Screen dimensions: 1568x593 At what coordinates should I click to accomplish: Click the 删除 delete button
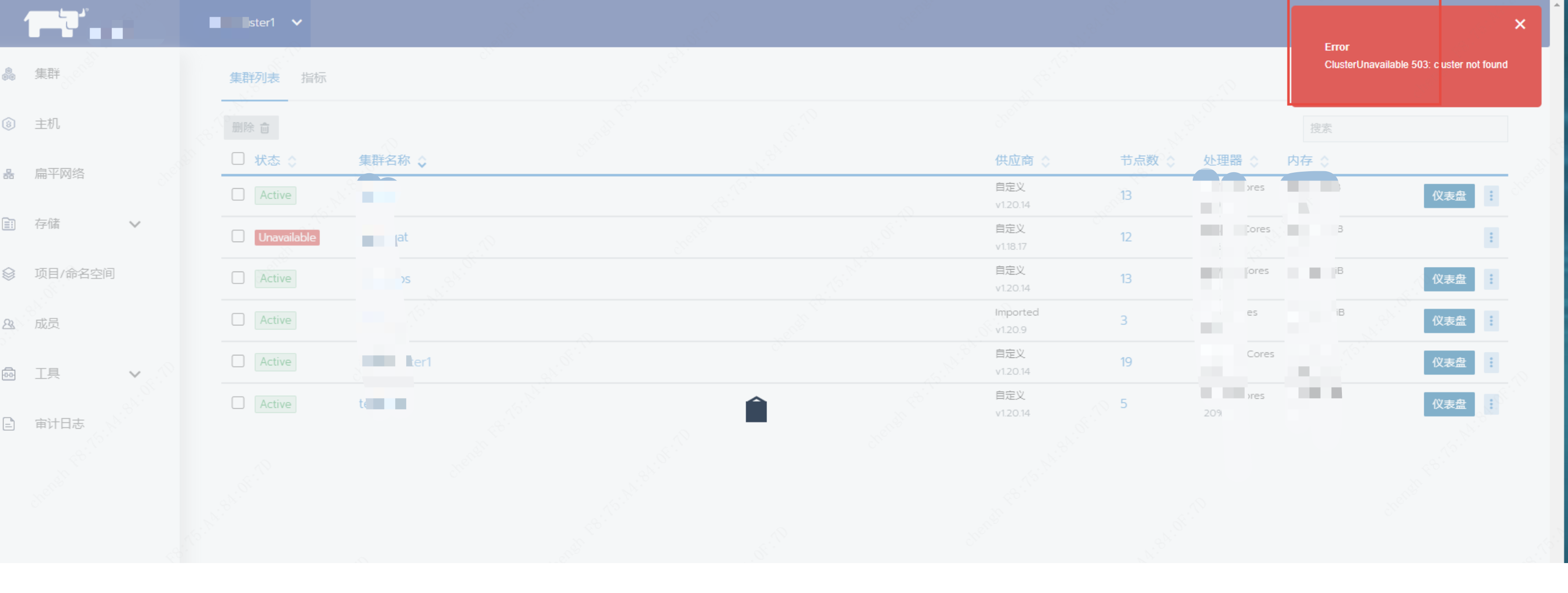251,128
